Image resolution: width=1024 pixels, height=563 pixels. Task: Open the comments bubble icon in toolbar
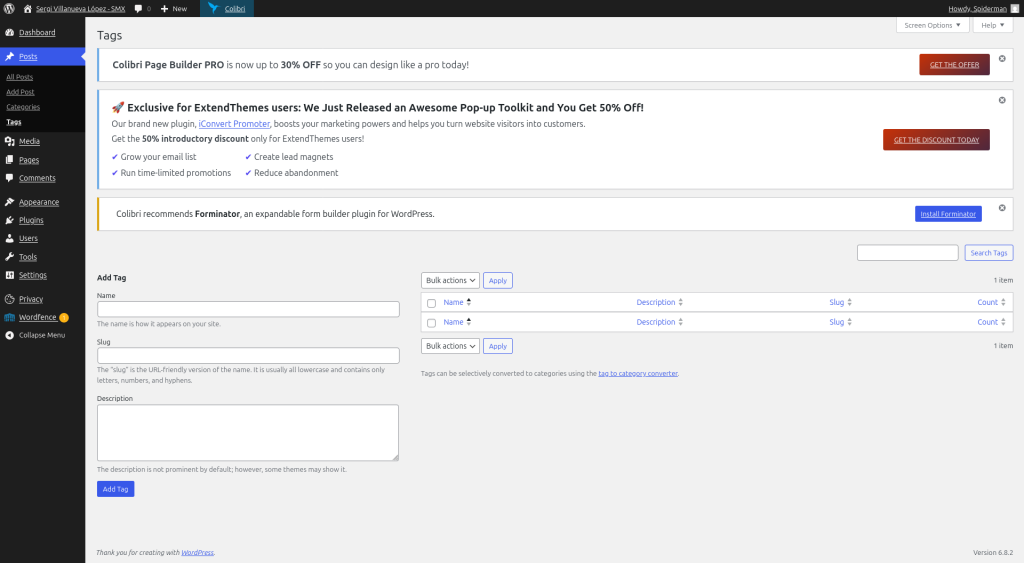pos(138,8)
